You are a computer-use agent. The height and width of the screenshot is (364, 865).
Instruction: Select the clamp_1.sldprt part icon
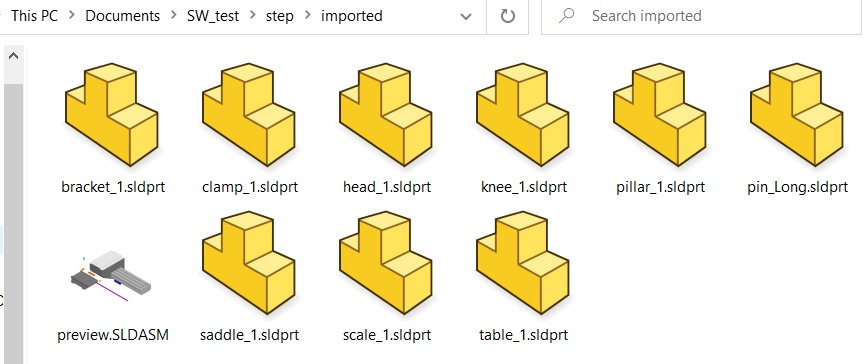coord(249,115)
